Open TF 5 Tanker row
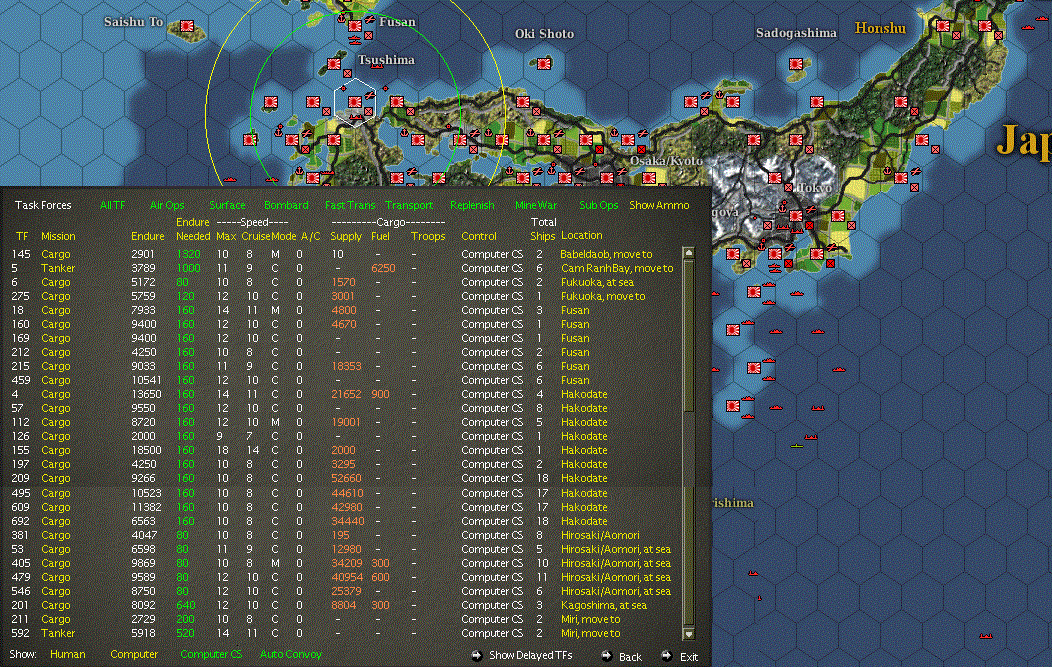 (342, 268)
